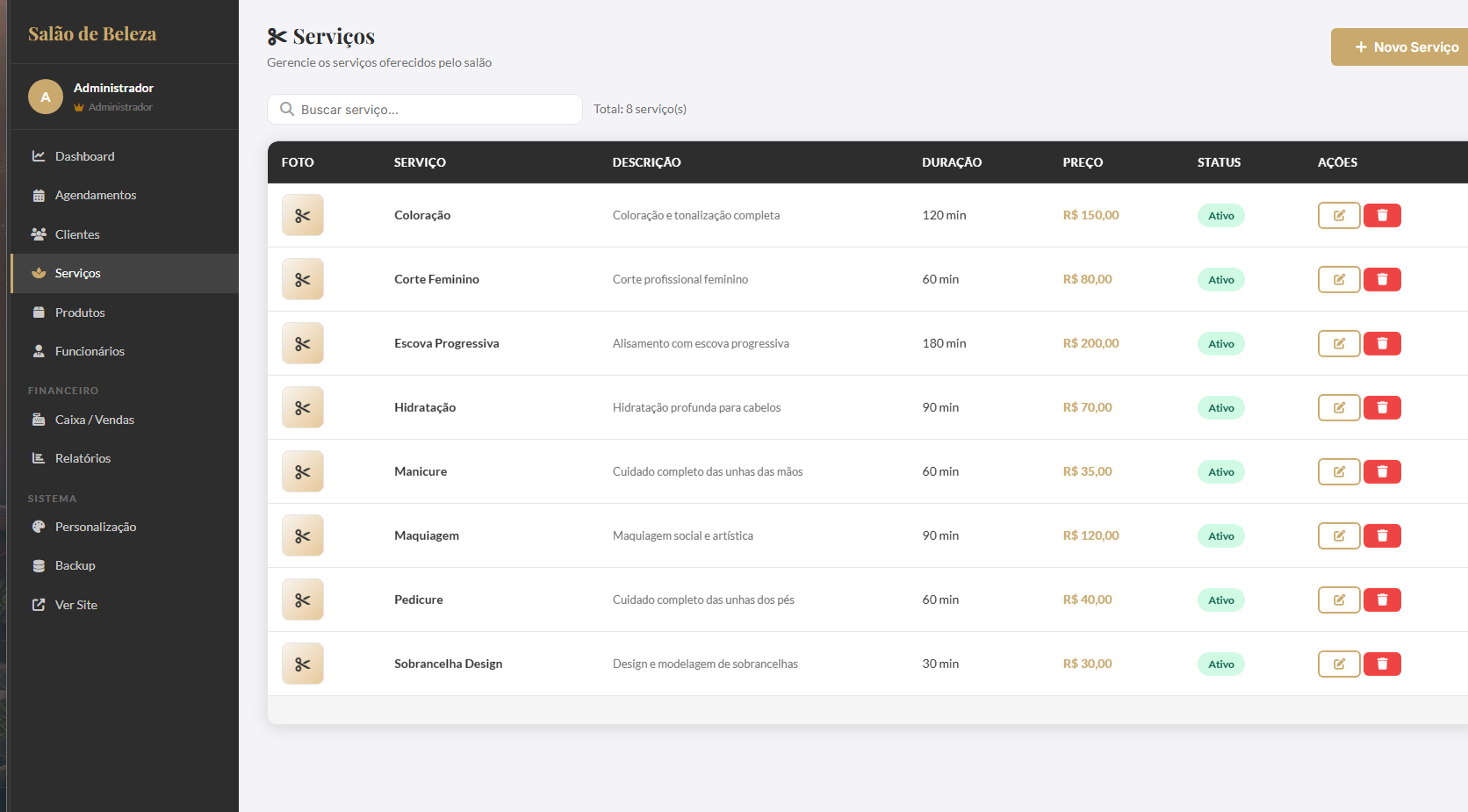Image resolution: width=1468 pixels, height=812 pixels.
Task: Open the Dashboard page
Action: click(125, 156)
